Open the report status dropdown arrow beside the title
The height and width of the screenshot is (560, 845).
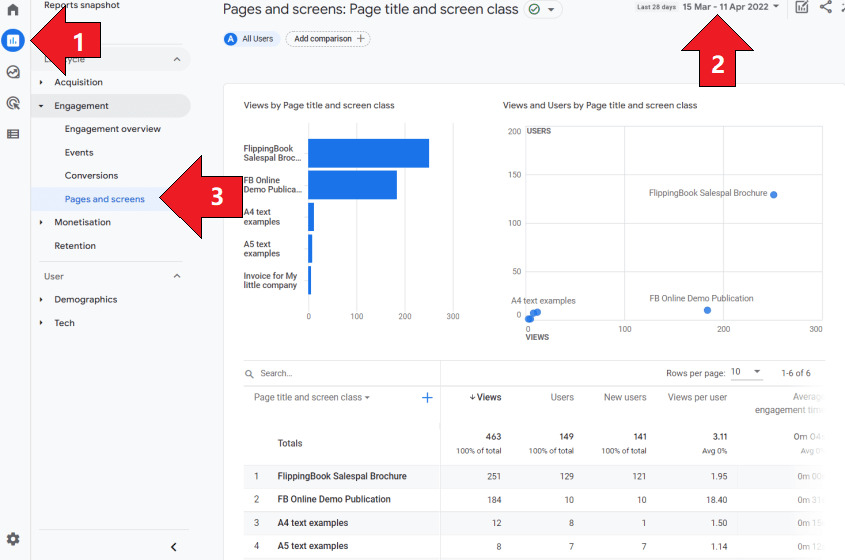click(551, 10)
